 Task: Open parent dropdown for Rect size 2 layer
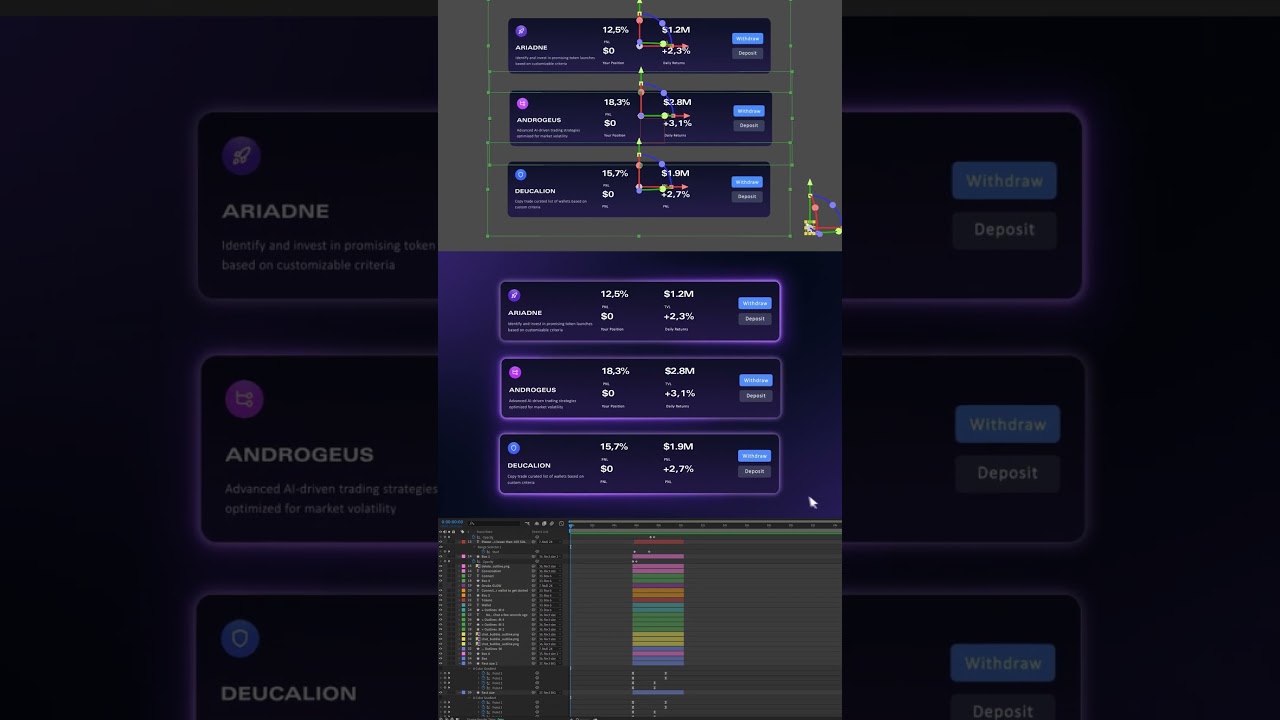[550, 663]
